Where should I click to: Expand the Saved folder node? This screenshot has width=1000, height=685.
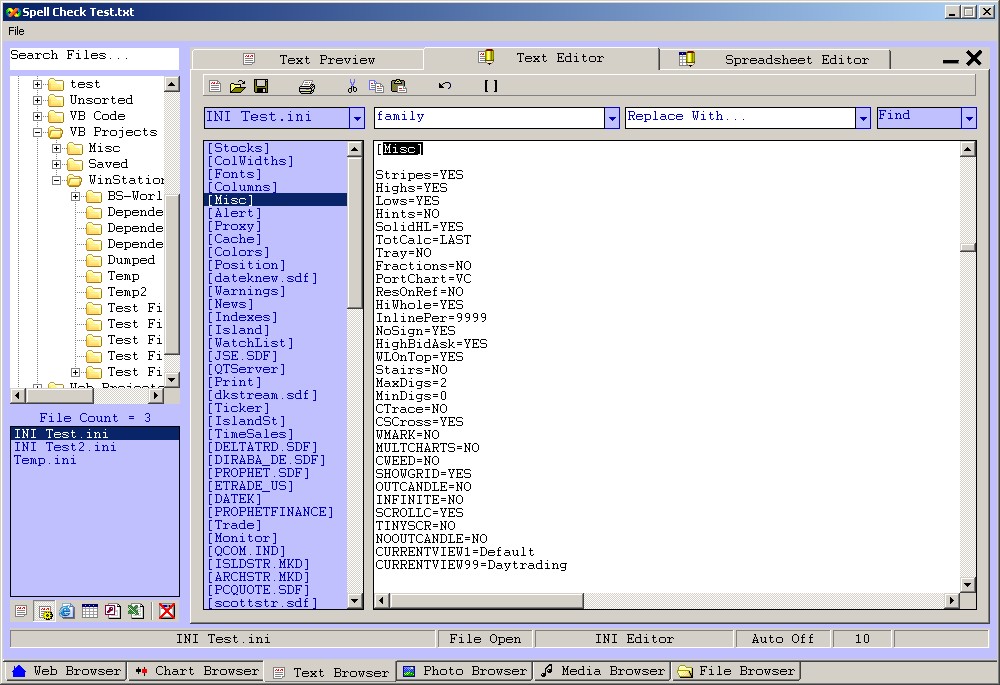pyautogui.click(x=57, y=164)
